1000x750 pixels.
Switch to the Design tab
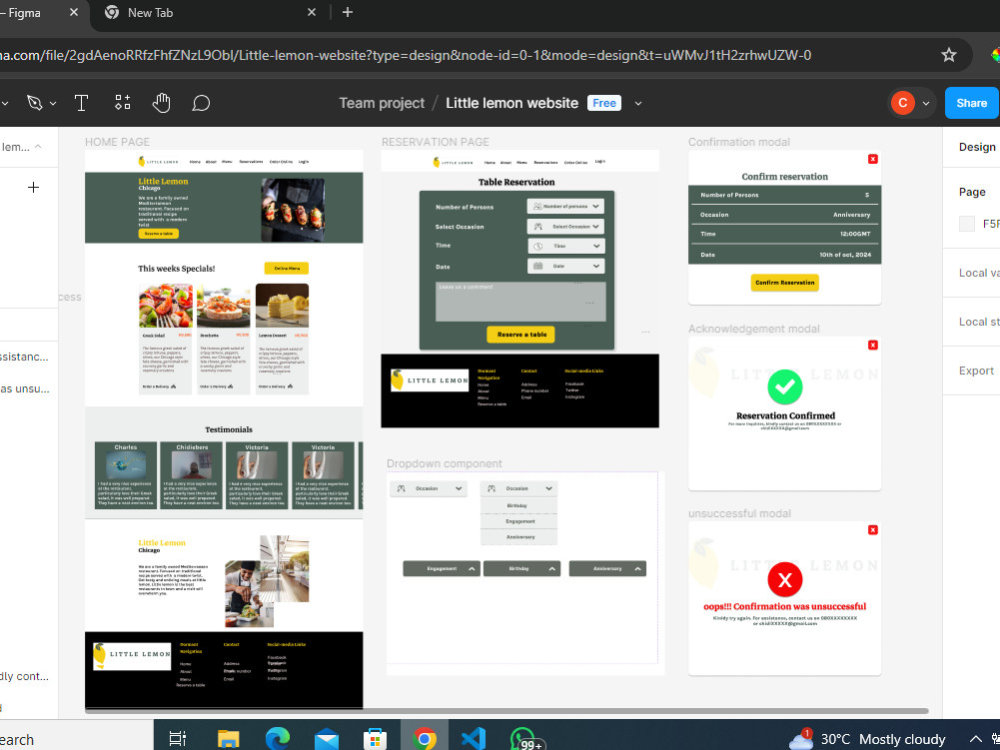(977, 147)
